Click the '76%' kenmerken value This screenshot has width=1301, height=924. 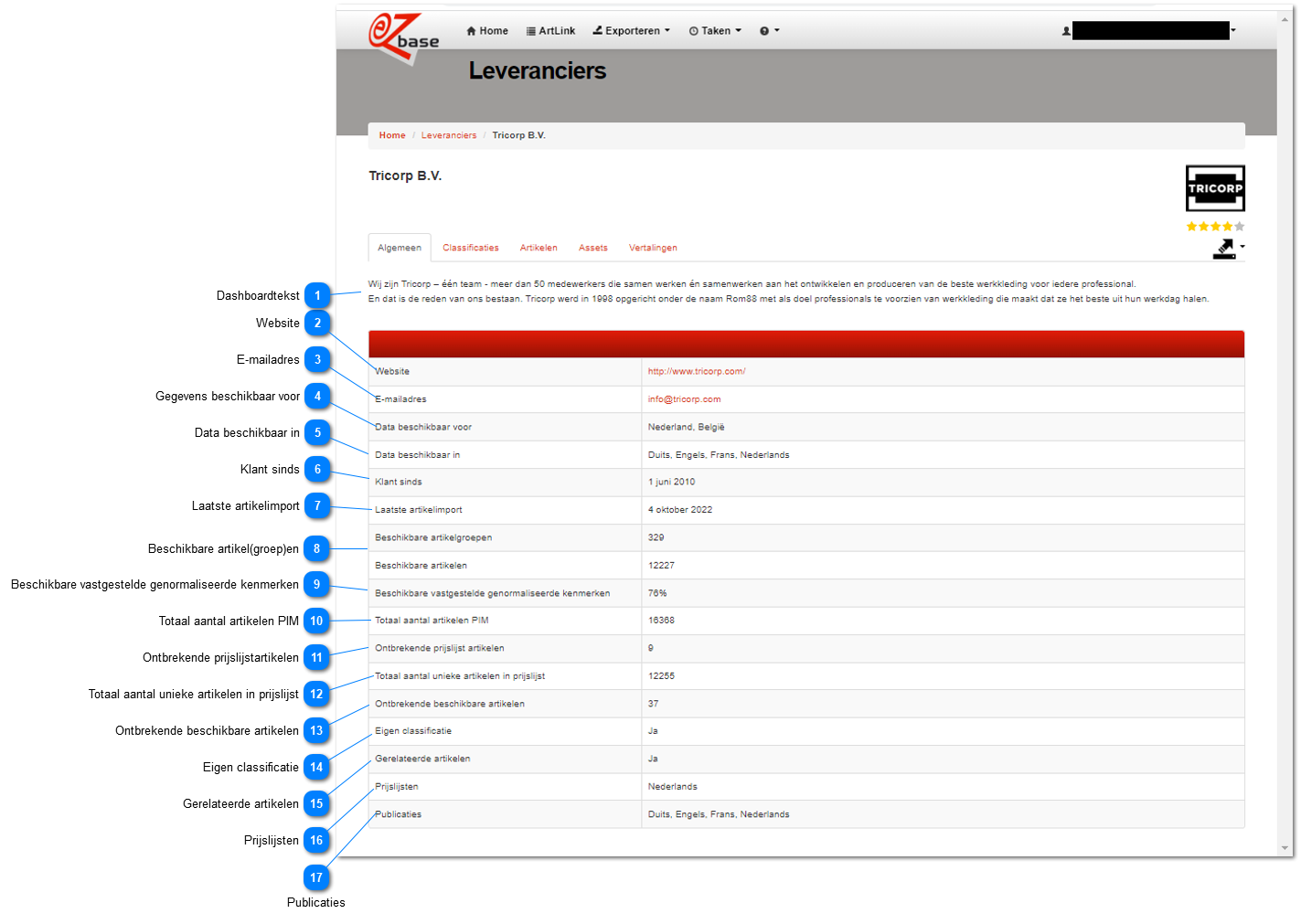[x=657, y=593]
